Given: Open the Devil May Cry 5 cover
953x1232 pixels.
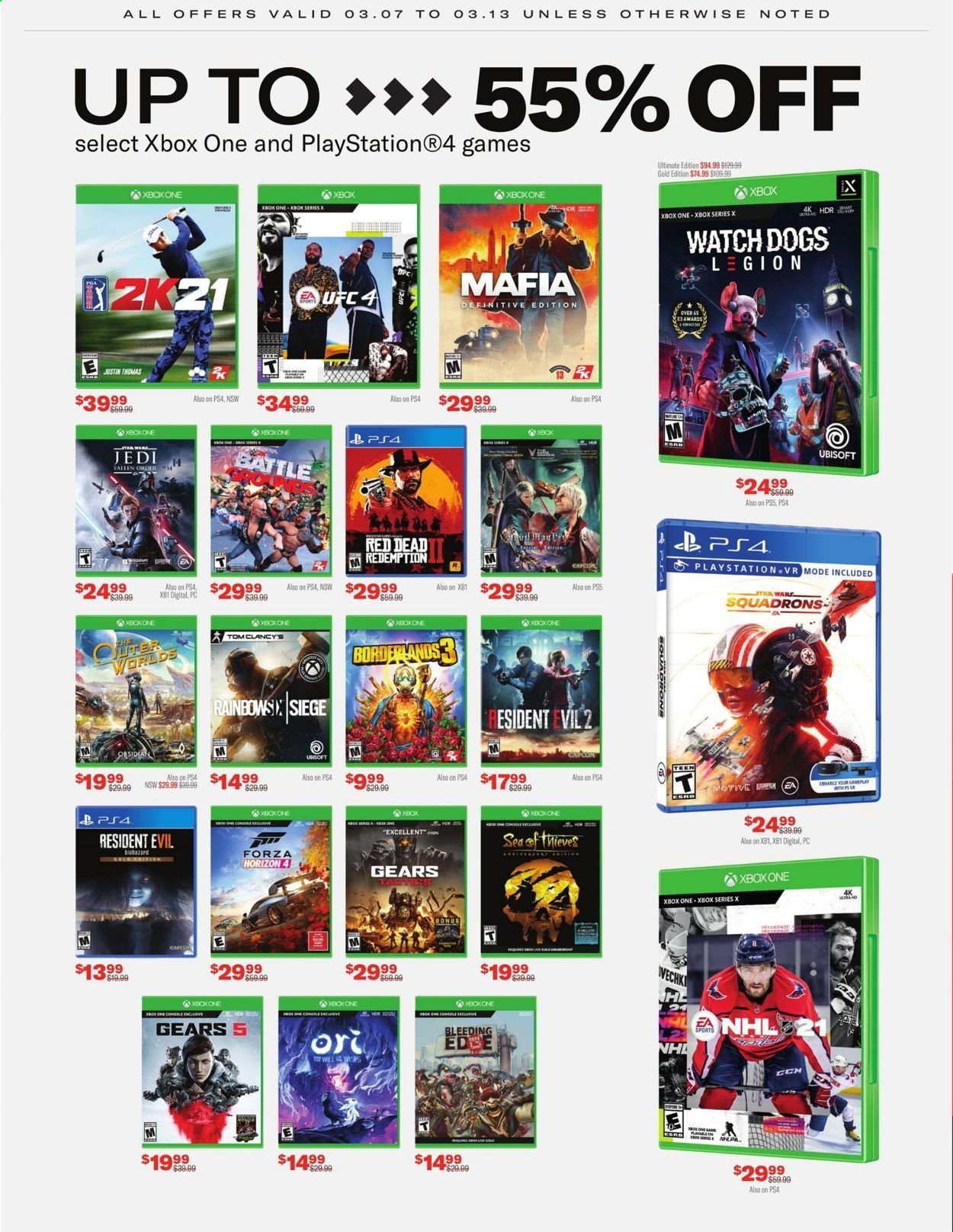Looking at the screenshot, I should 541,501.
